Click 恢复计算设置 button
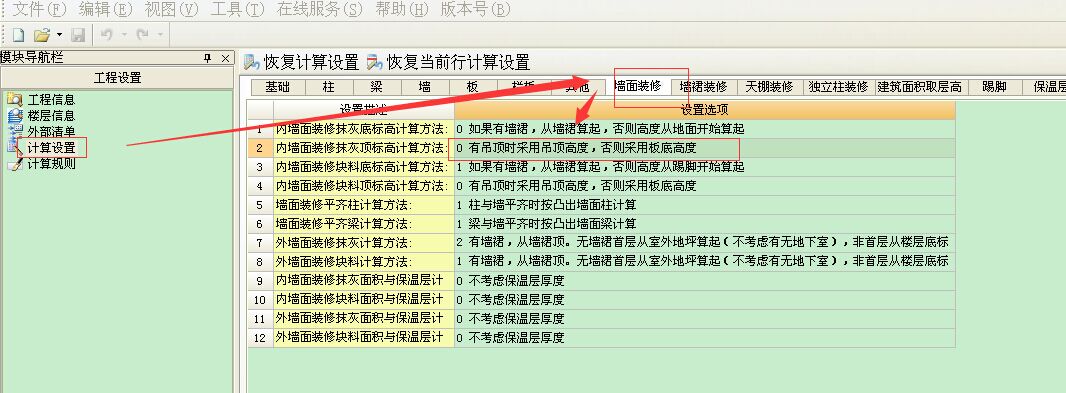The image size is (1066, 393). 301,63
